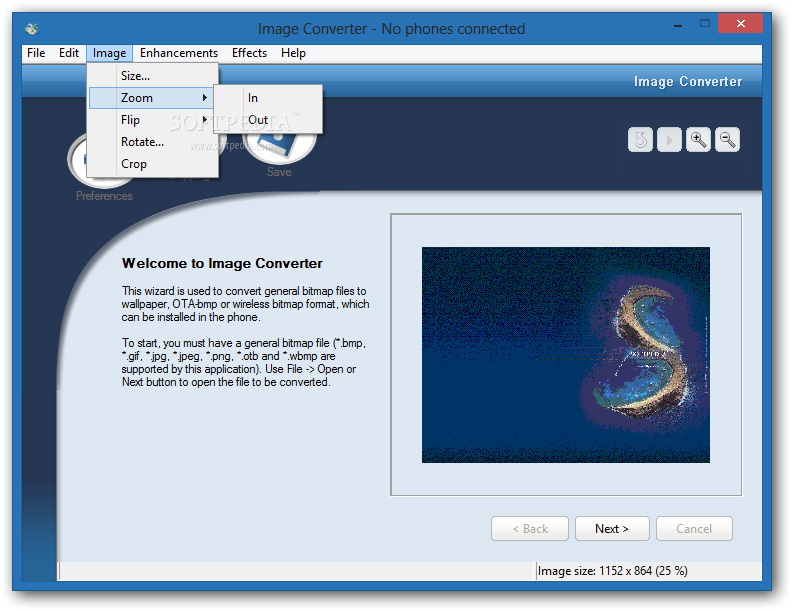This screenshot has height=611, width=792.
Task: Choose Rotate... from the Image menu
Action: click(x=154, y=142)
